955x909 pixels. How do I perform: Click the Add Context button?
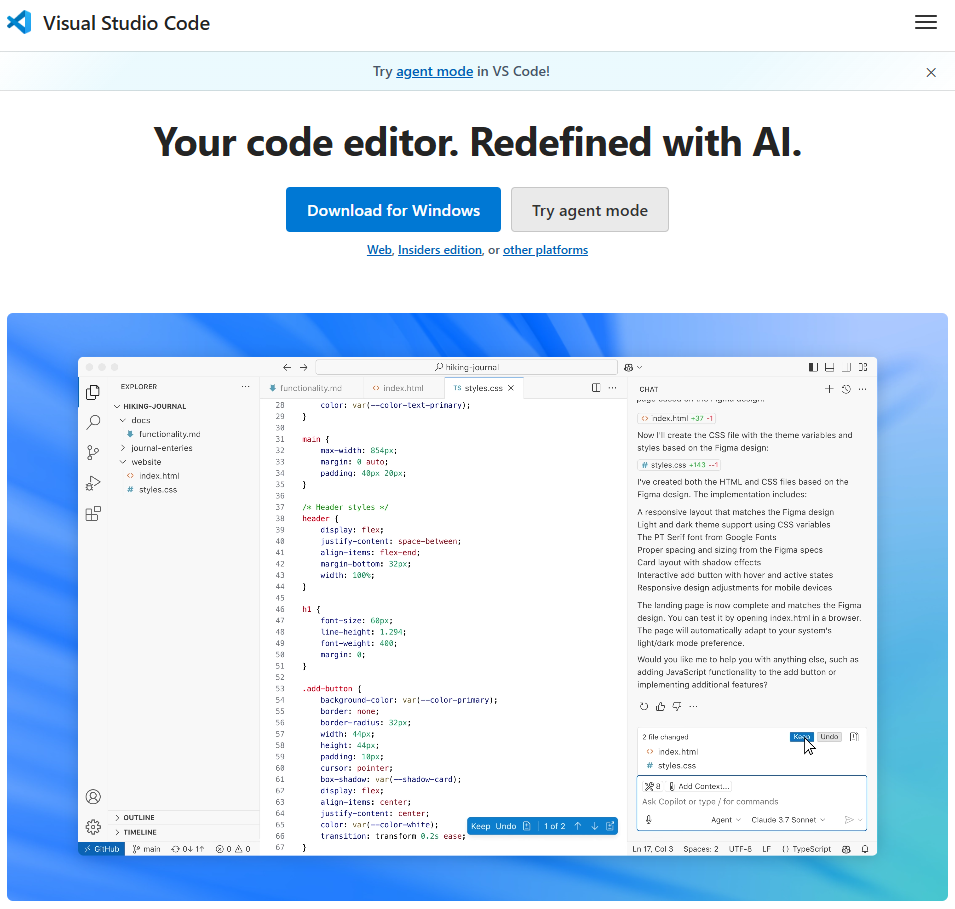pos(699,787)
